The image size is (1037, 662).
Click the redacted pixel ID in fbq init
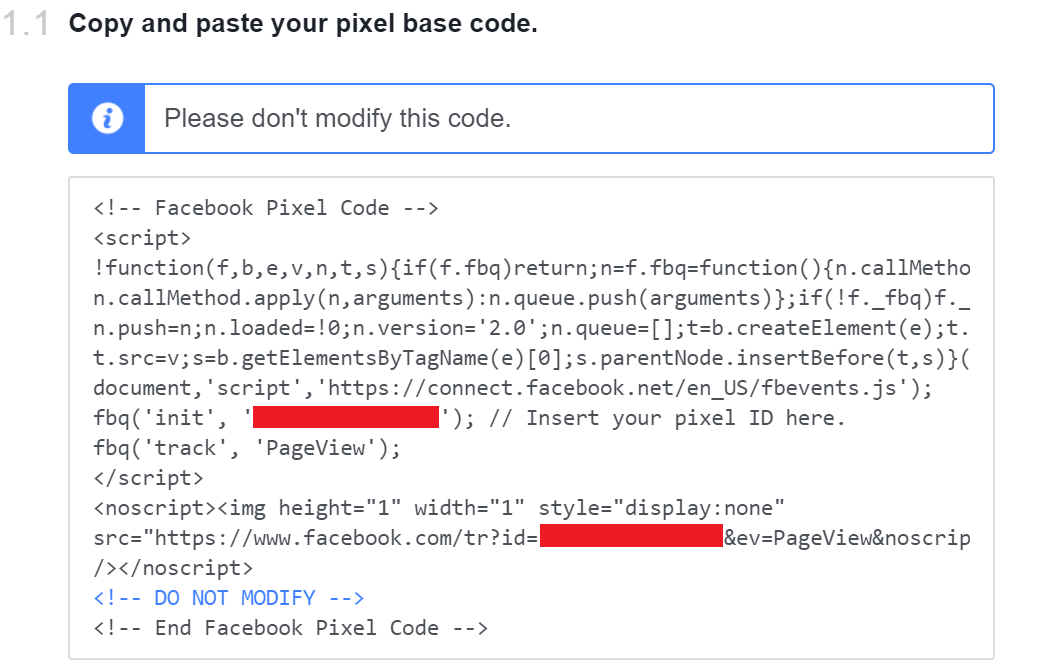click(x=346, y=417)
